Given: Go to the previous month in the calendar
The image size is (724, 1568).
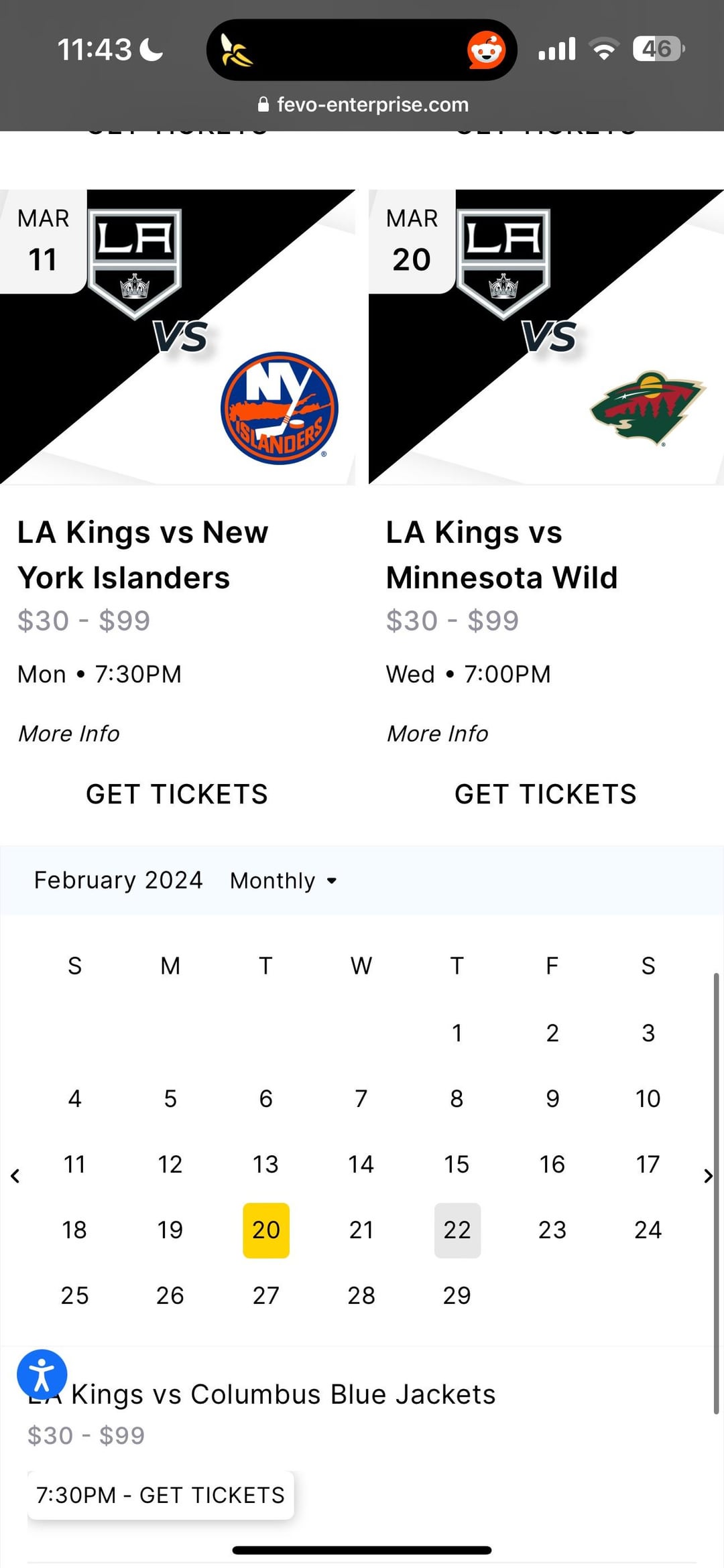Looking at the screenshot, I should pos(15,1175).
